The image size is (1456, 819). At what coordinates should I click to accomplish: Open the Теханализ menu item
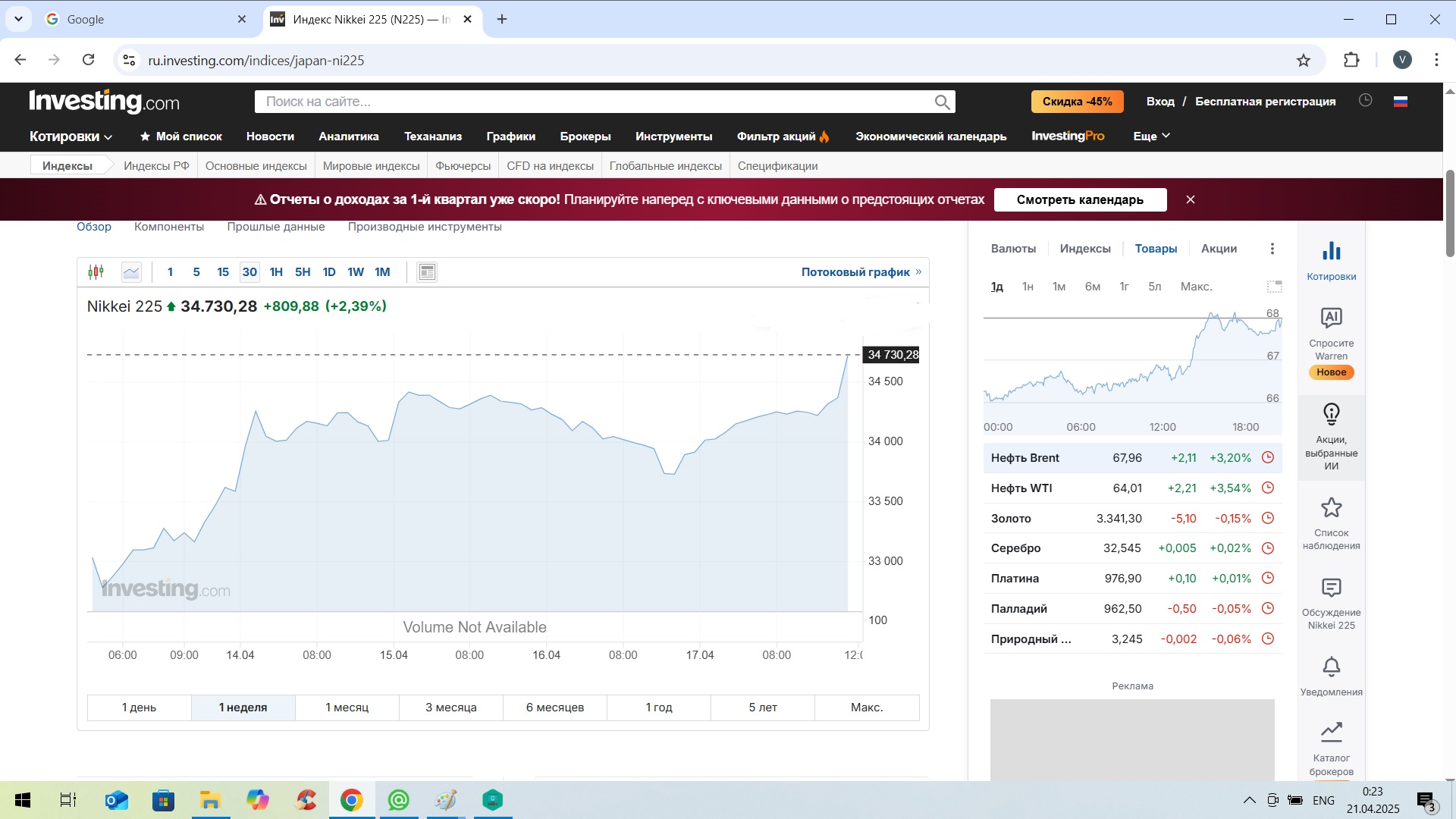[433, 136]
